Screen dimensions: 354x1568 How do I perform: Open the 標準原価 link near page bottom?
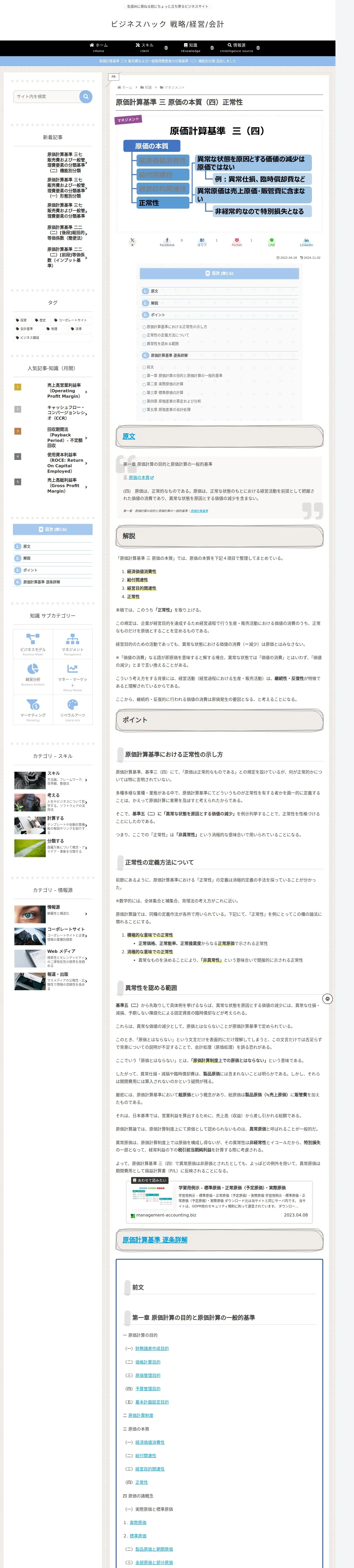pyautogui.click(x=138, y=1536)
